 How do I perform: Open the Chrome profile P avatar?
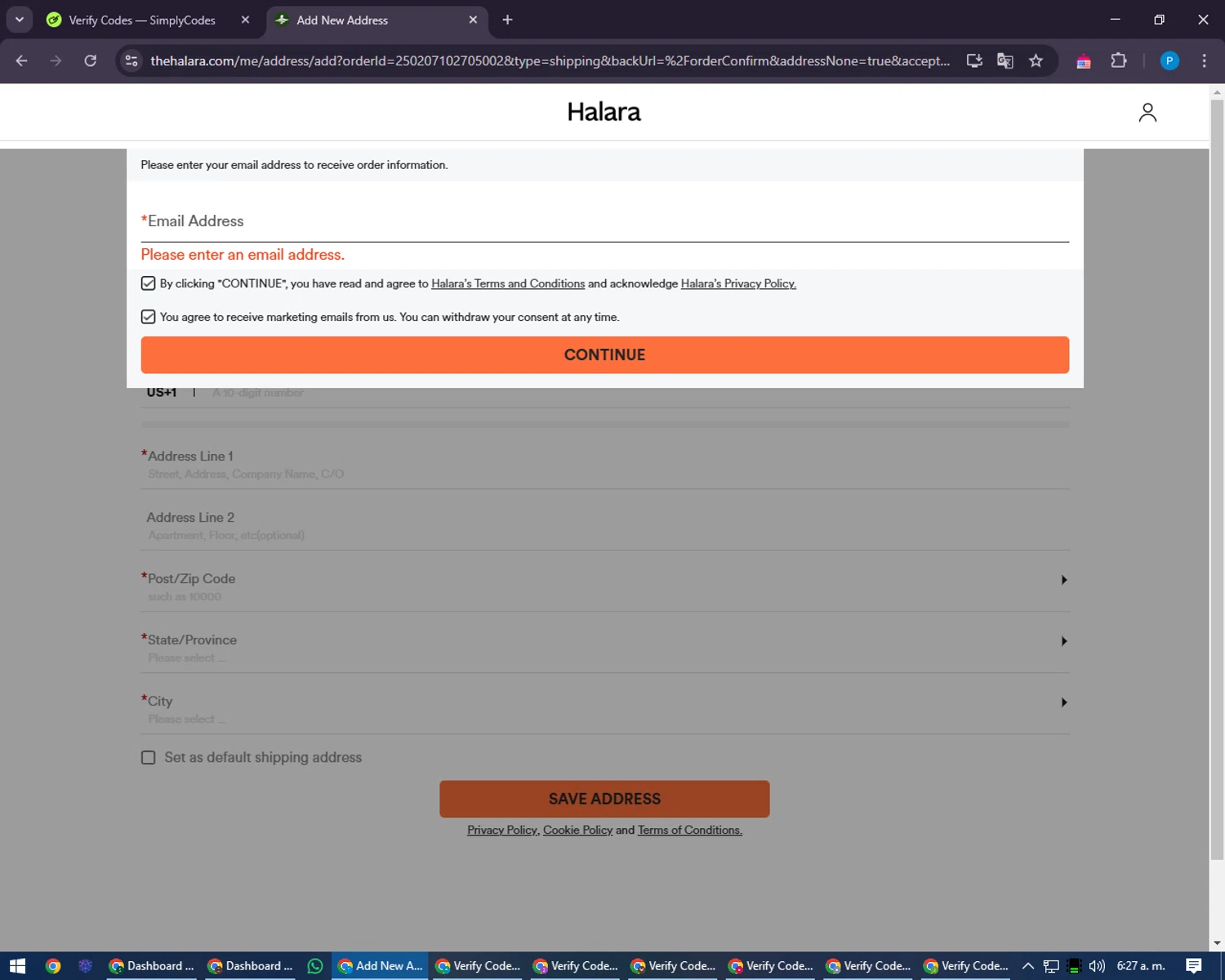[1169, 60]
